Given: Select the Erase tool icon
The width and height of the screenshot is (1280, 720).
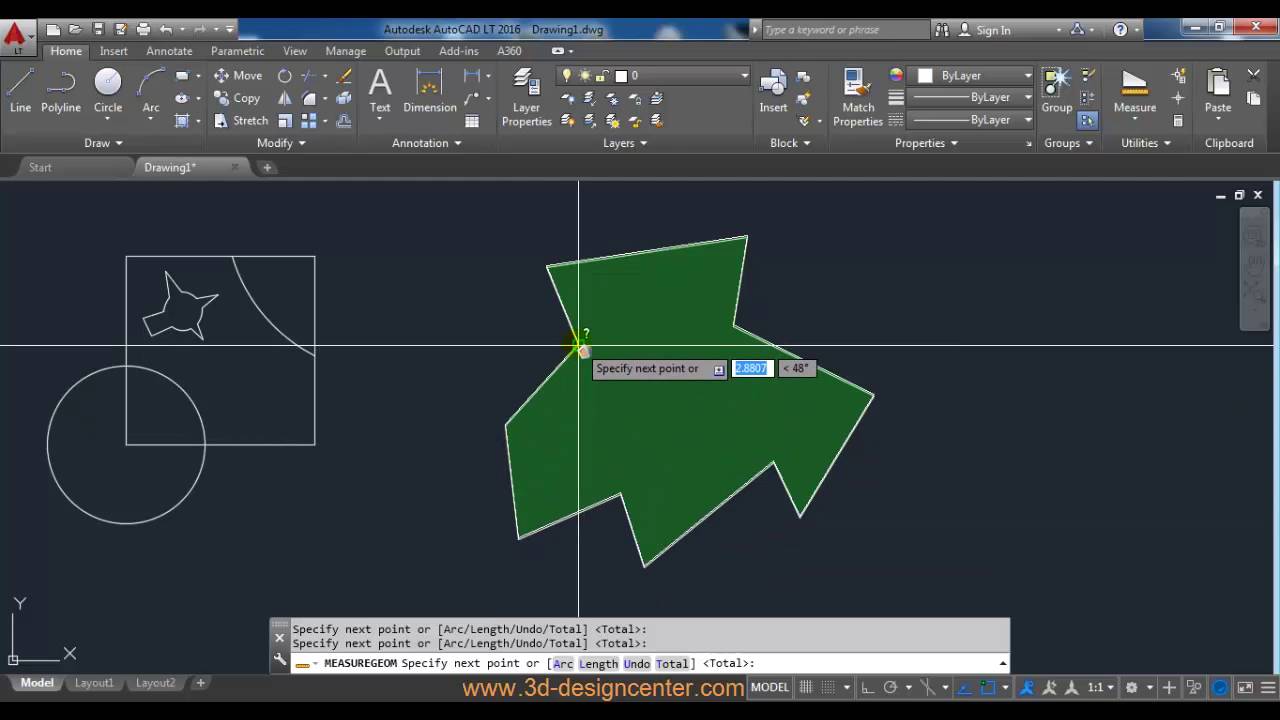Looking at the screenshot, I should 344,76.
